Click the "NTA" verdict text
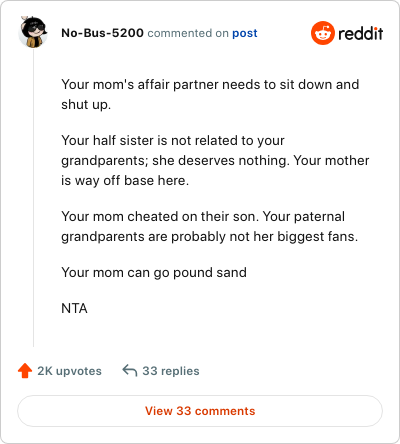 click(74, 308)
